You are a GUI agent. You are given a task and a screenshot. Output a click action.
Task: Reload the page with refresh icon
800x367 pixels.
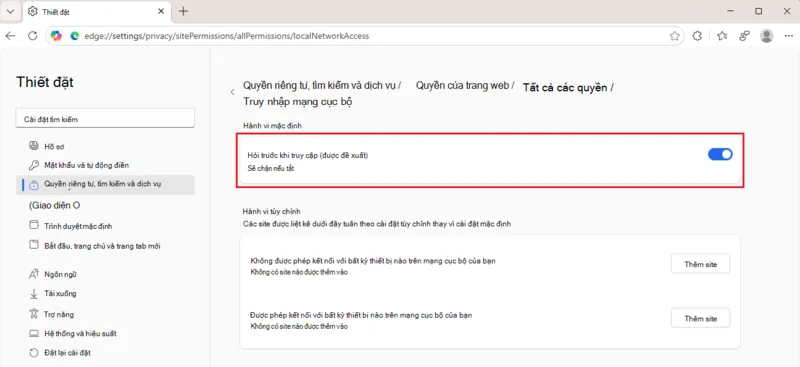(x=33, y=36)
